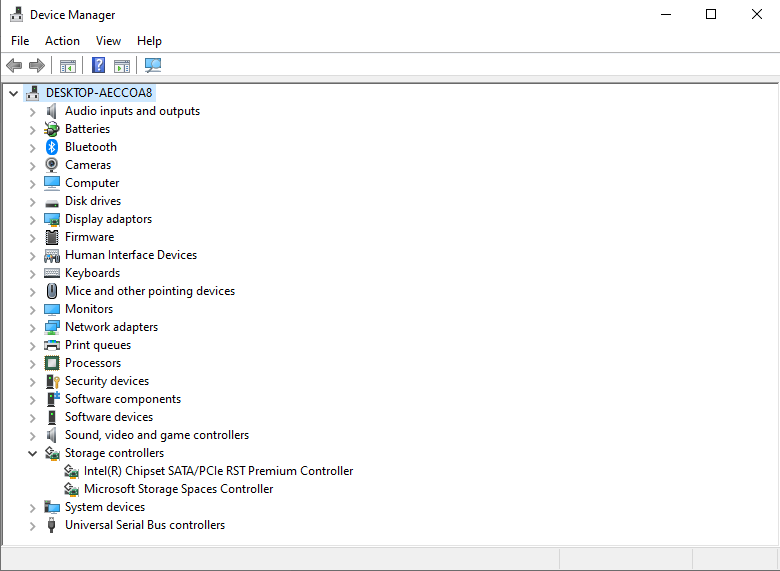Screen dimensions: 780x571
Task: Select the Computer category label
Action: pyautogui.click(x=92, y=183)
